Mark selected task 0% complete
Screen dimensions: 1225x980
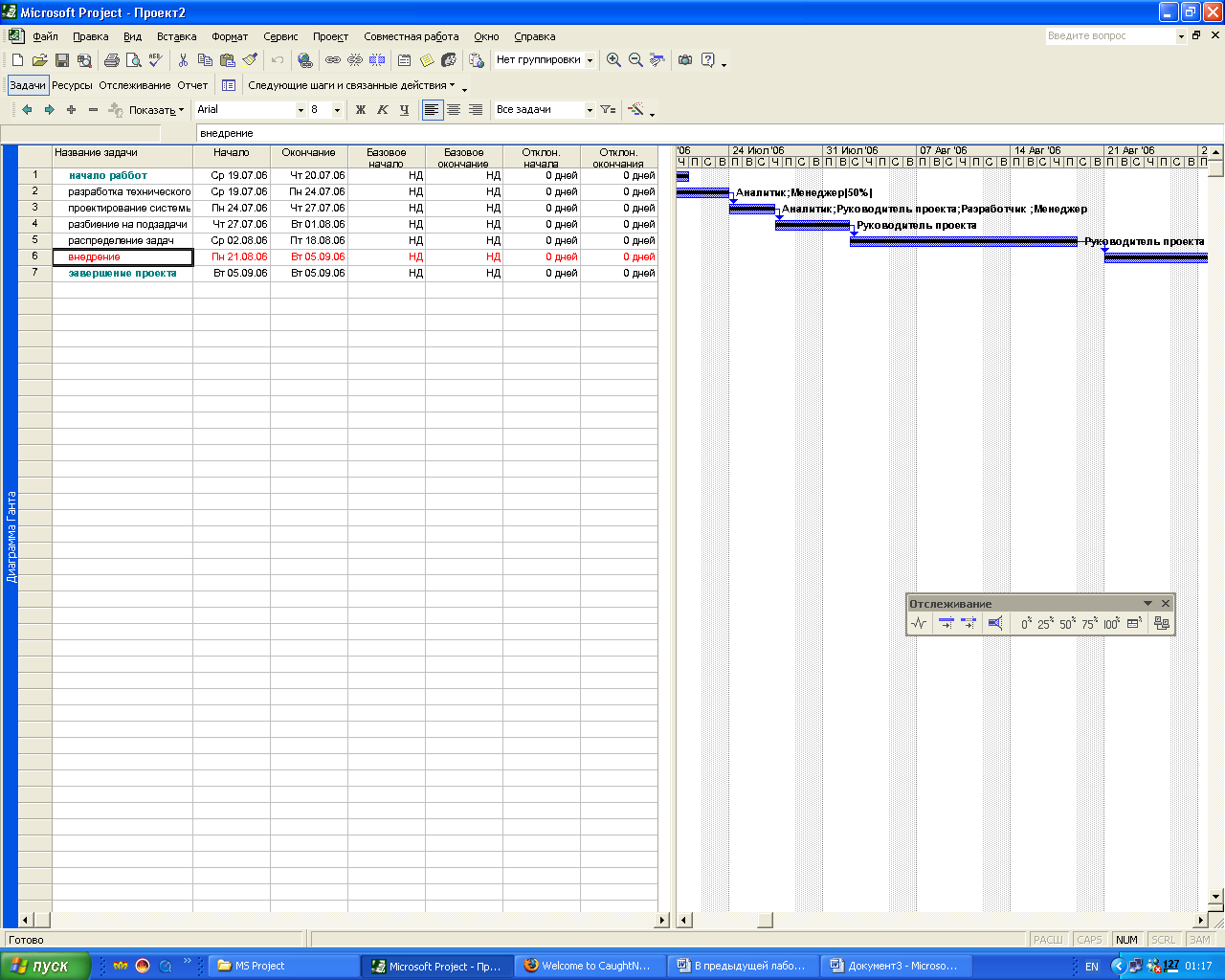pos(1026,624)
